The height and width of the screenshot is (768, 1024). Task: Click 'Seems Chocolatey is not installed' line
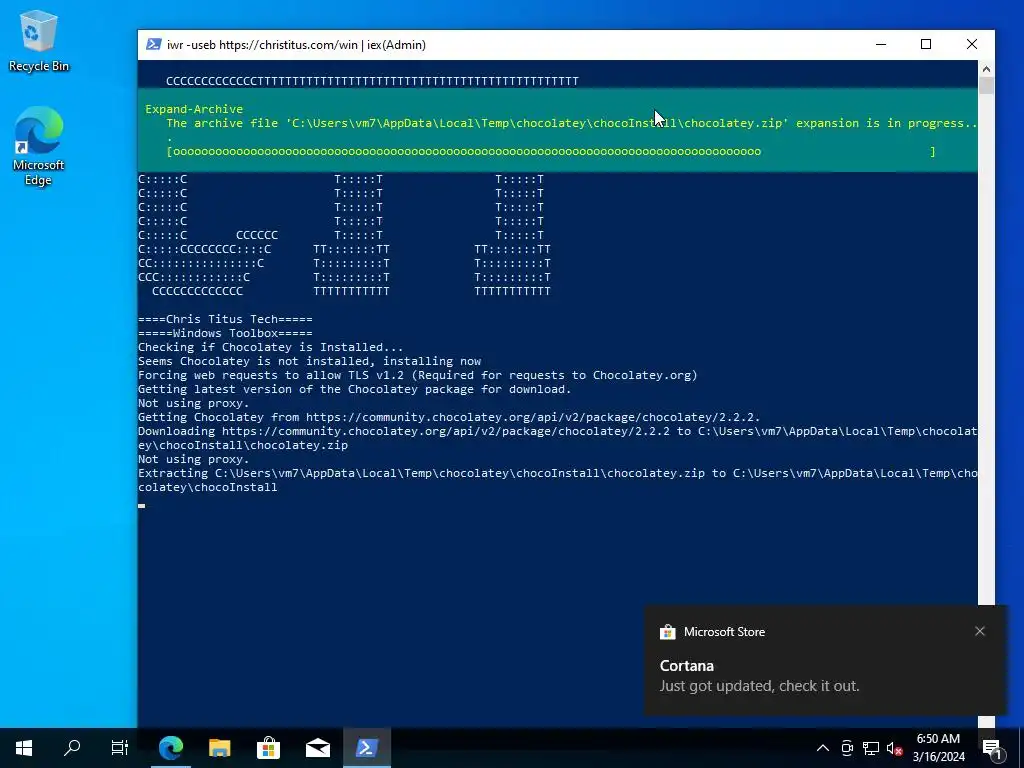coord(310,361)
